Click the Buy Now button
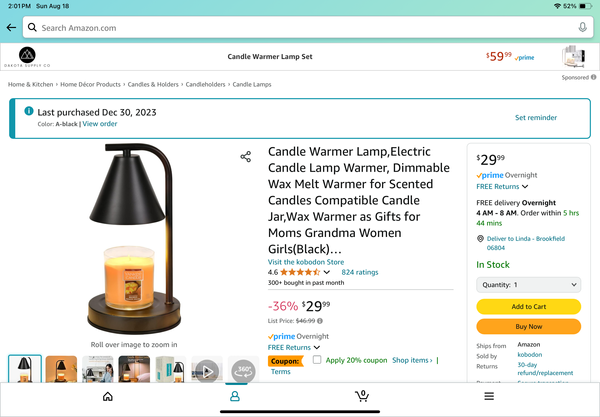The height and width of the screenshot is (417, 600). (528, 326)
